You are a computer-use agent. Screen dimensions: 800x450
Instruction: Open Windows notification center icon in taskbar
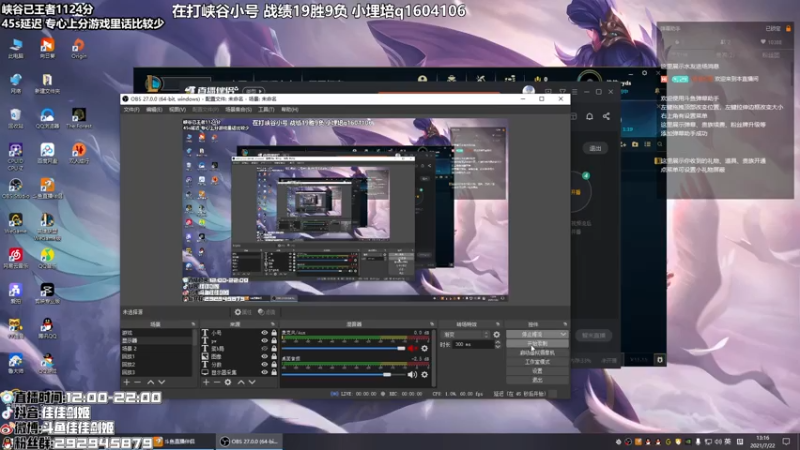point(786,441)
